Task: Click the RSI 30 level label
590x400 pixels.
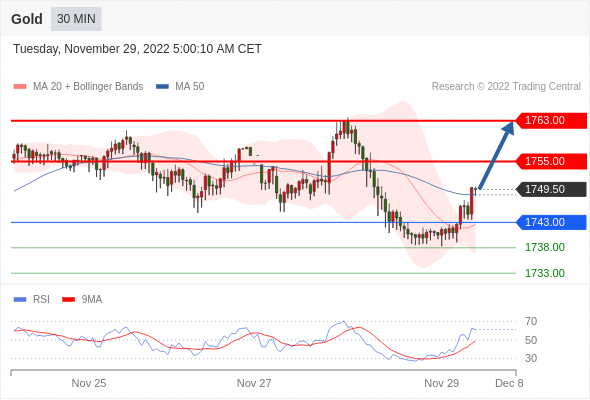Action: tap(531, 358)
